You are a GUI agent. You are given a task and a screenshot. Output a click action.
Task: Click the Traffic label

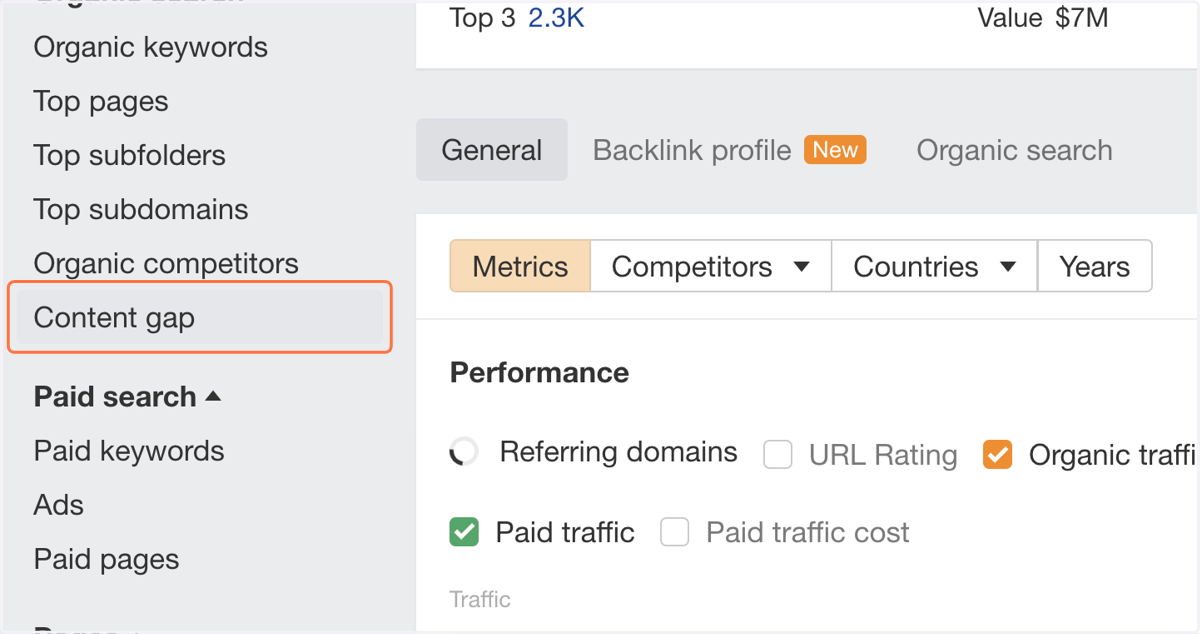point(480,600)
